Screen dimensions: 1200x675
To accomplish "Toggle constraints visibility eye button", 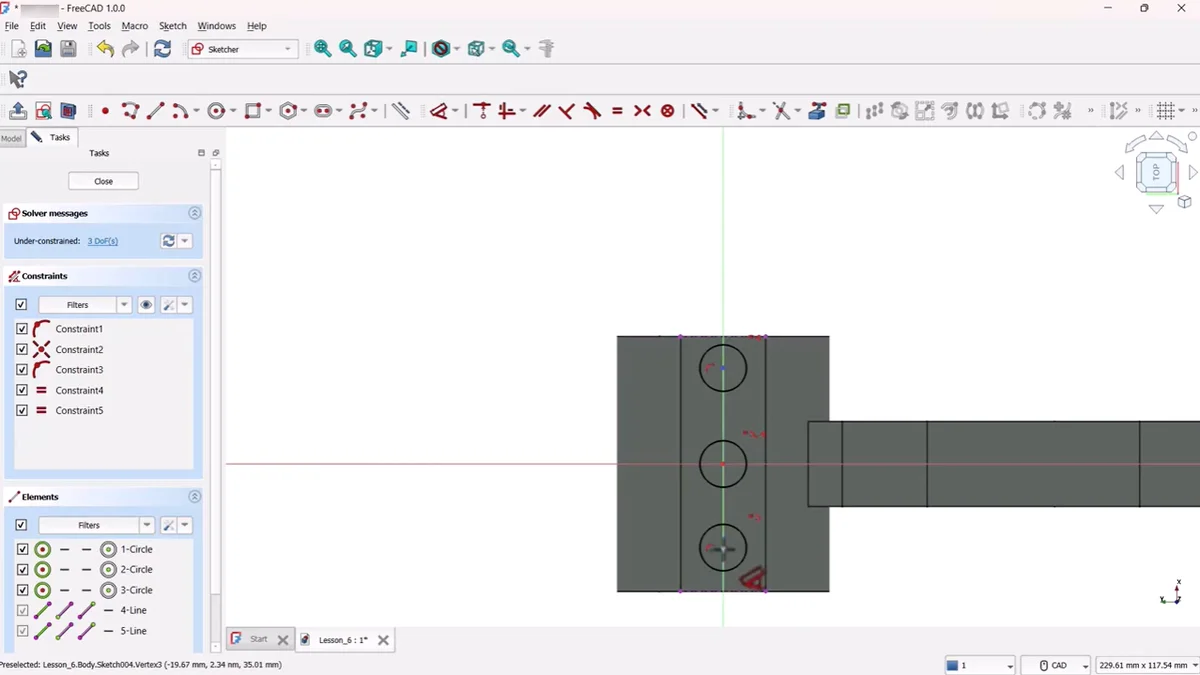I will tap(146, 305).
